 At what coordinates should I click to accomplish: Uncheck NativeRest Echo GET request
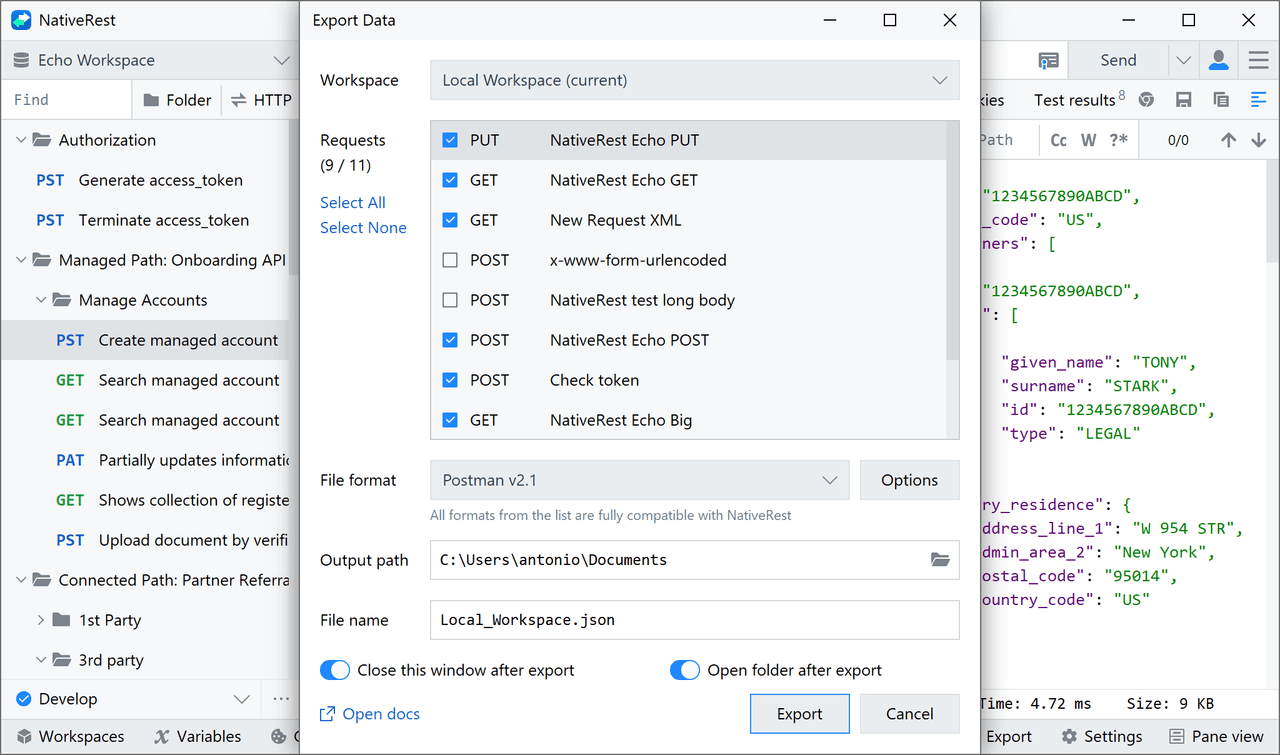pos(450,180)
